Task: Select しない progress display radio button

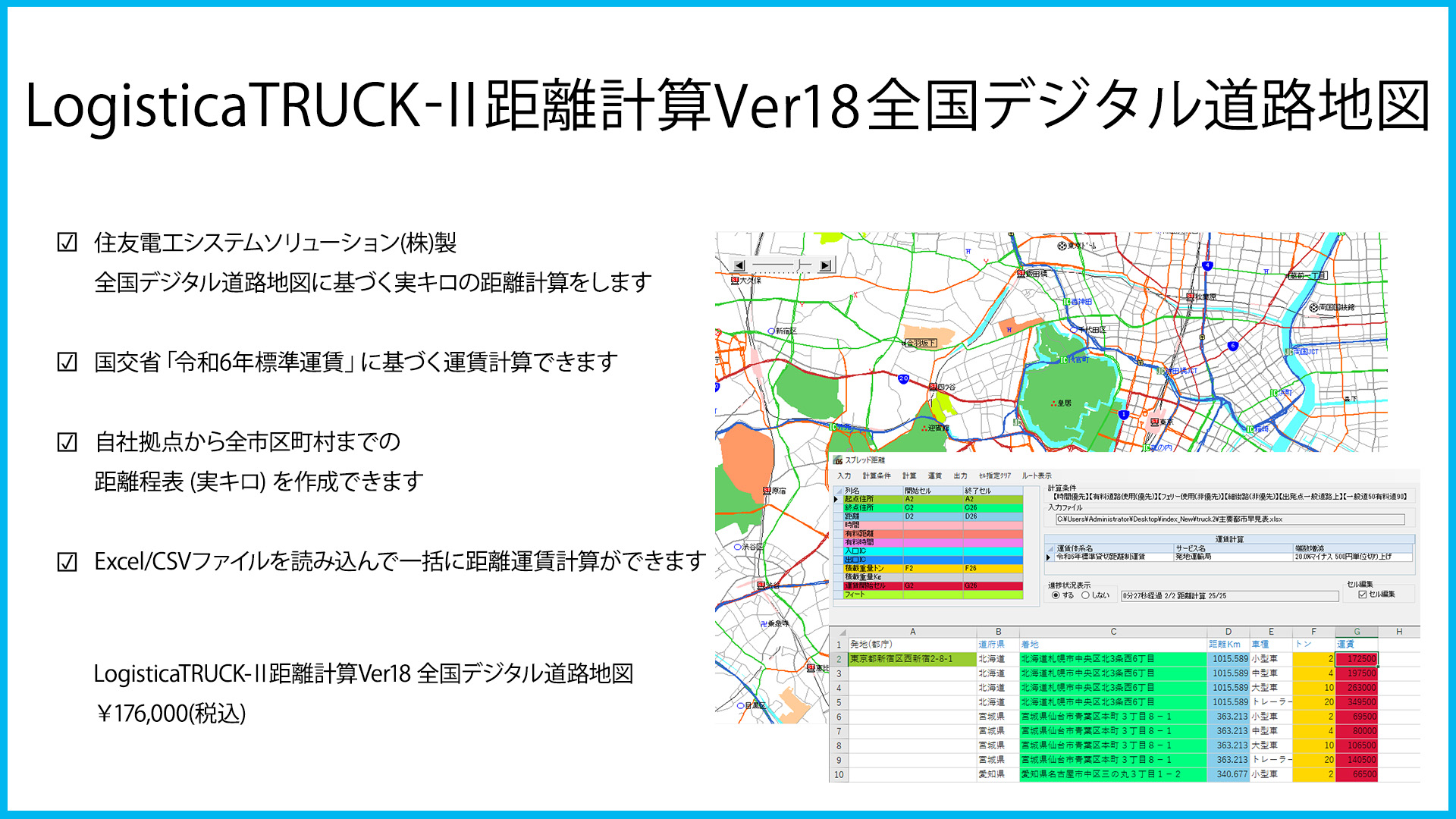Action: 1085,595
